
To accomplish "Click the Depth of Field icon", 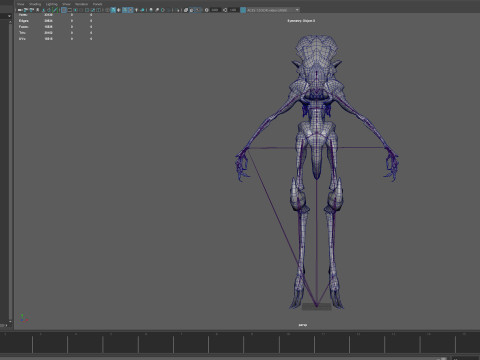I will (168, 10).
